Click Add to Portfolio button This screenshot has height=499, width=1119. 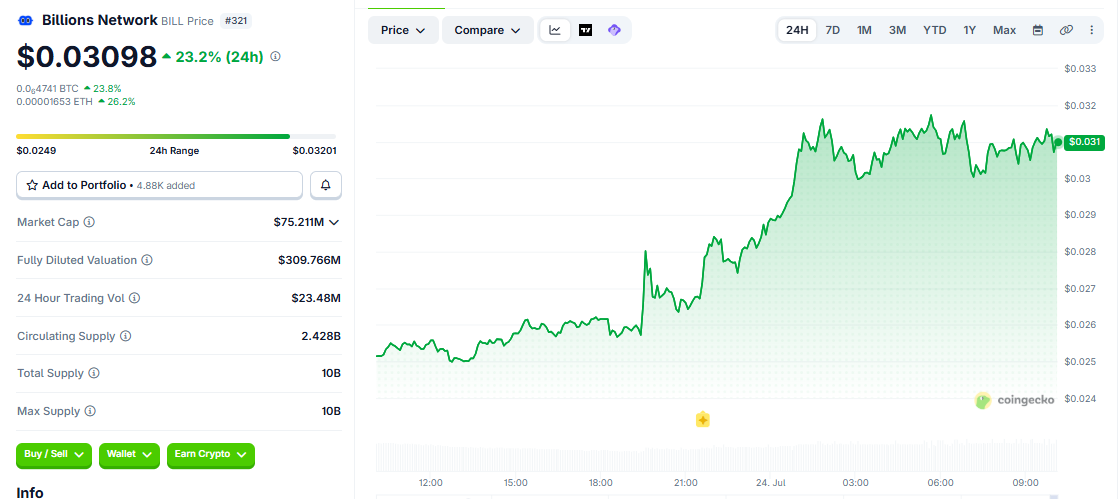[160, 185]
